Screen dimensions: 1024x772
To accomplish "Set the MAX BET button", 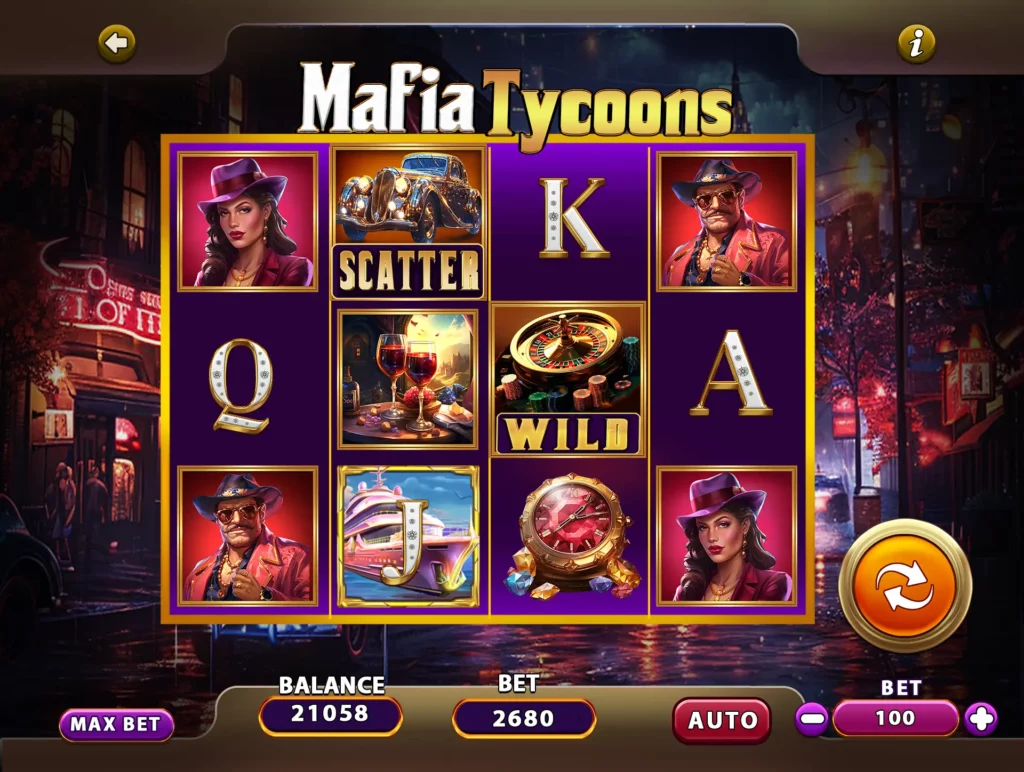I will (x=116, y=724).
